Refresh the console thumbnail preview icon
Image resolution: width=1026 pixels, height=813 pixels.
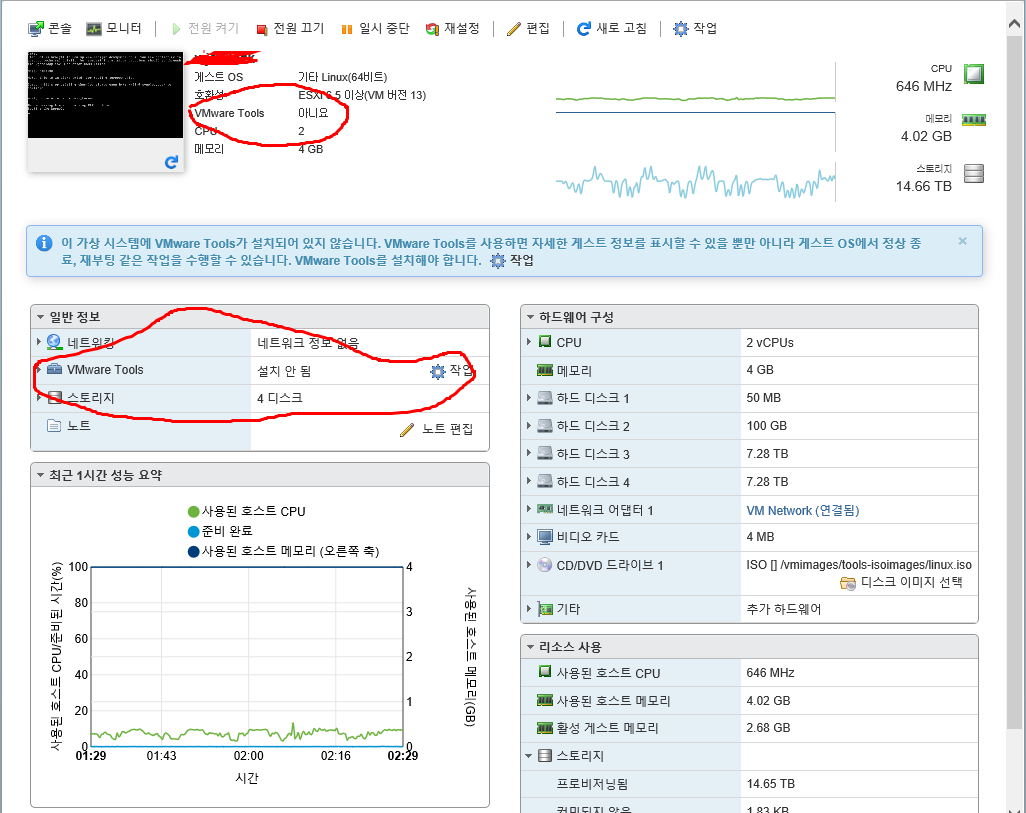click(x=171, y=162)
